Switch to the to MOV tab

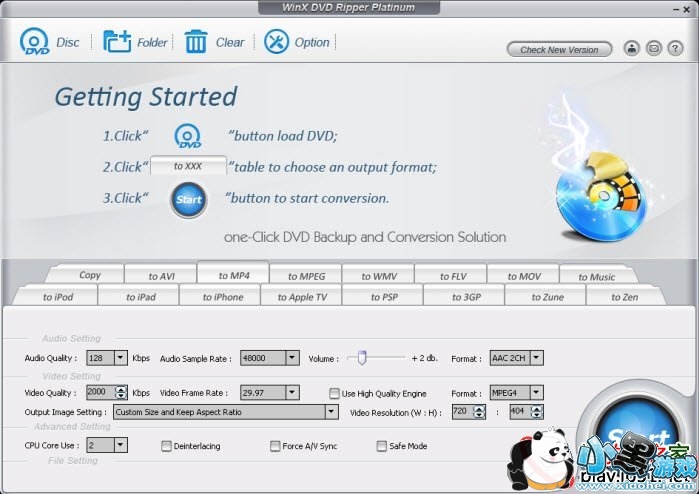pos(524,276)
